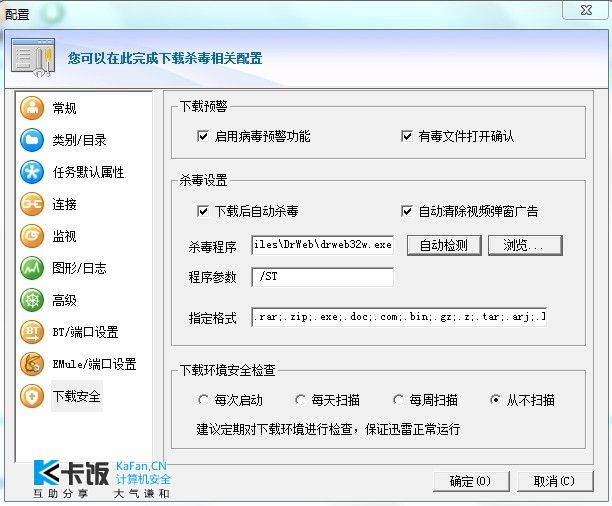
Task: Open 高级 settings
Action: point(64,300)
